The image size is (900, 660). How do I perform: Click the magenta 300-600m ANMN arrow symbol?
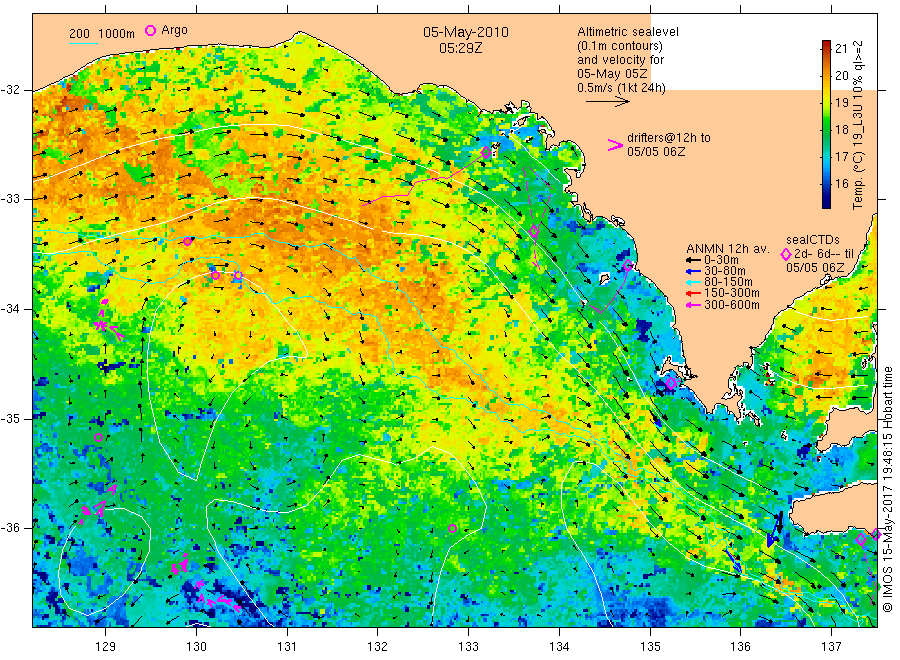tap(693, 305)
